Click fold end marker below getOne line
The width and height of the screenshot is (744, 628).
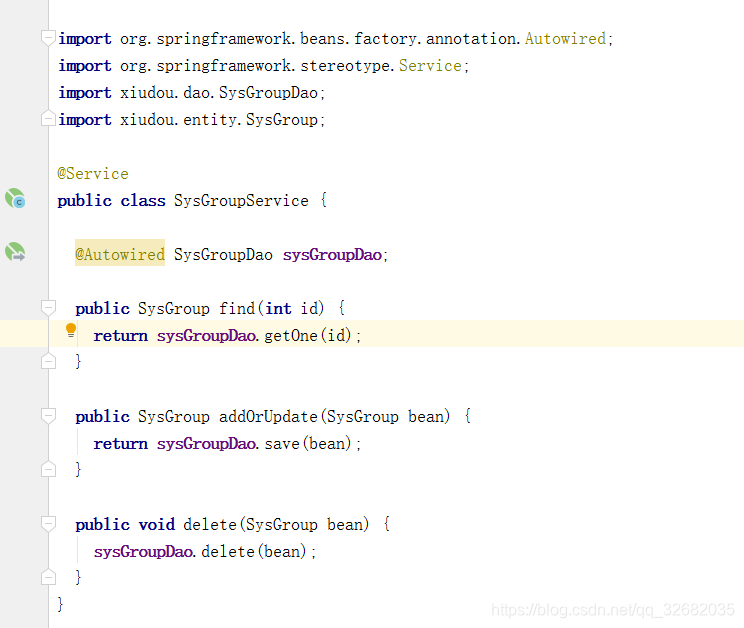(x=48, y=361)
